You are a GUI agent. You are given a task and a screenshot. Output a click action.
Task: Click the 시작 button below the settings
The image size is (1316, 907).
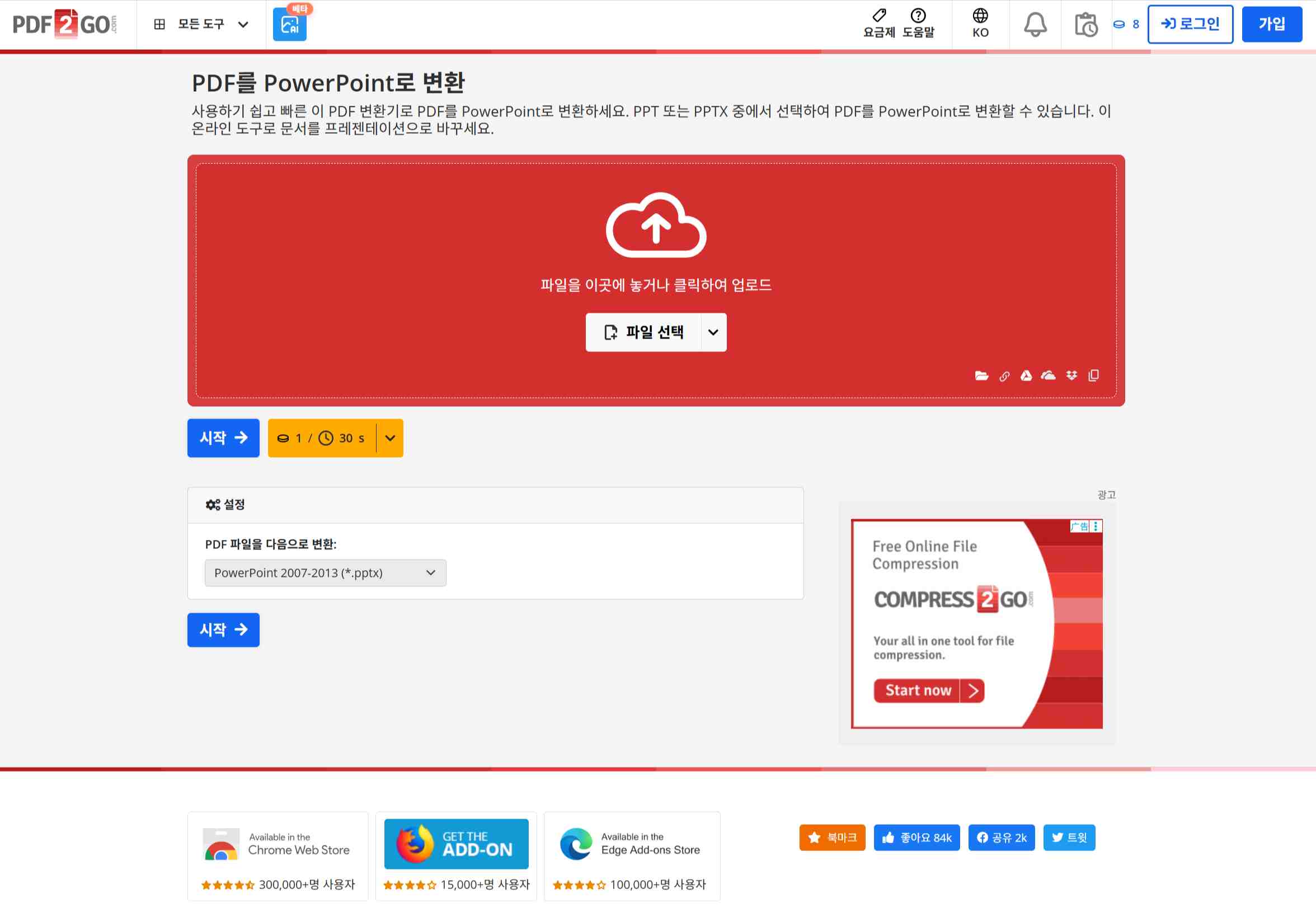(223, 629)
